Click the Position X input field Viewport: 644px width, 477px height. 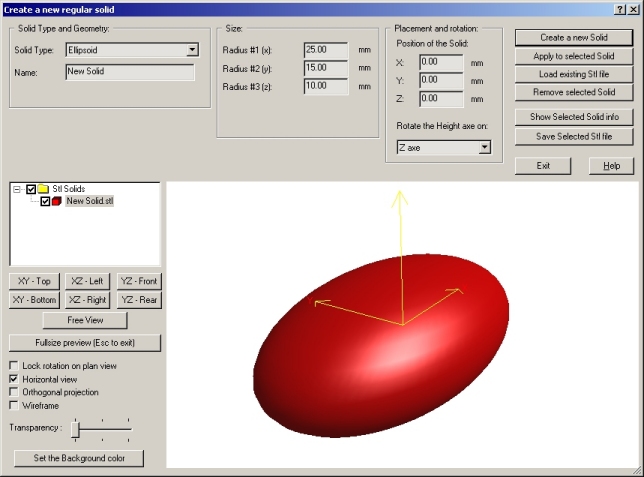tap(441, 62)
